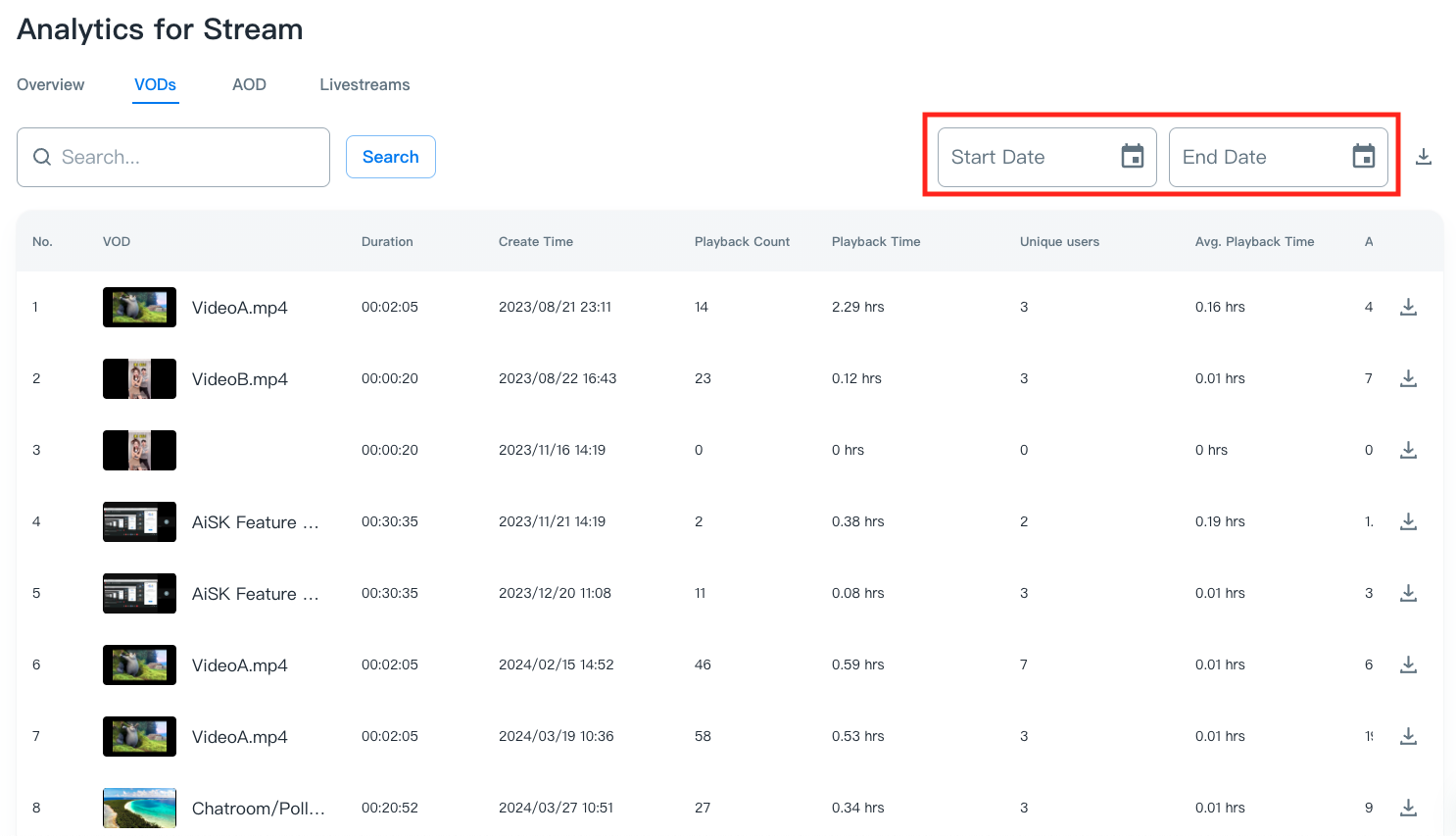The height and width of the screenshot is (836, 1456).
Task: Open the VideoB.mp4 thumbnail
Action: tap(139, 378)
